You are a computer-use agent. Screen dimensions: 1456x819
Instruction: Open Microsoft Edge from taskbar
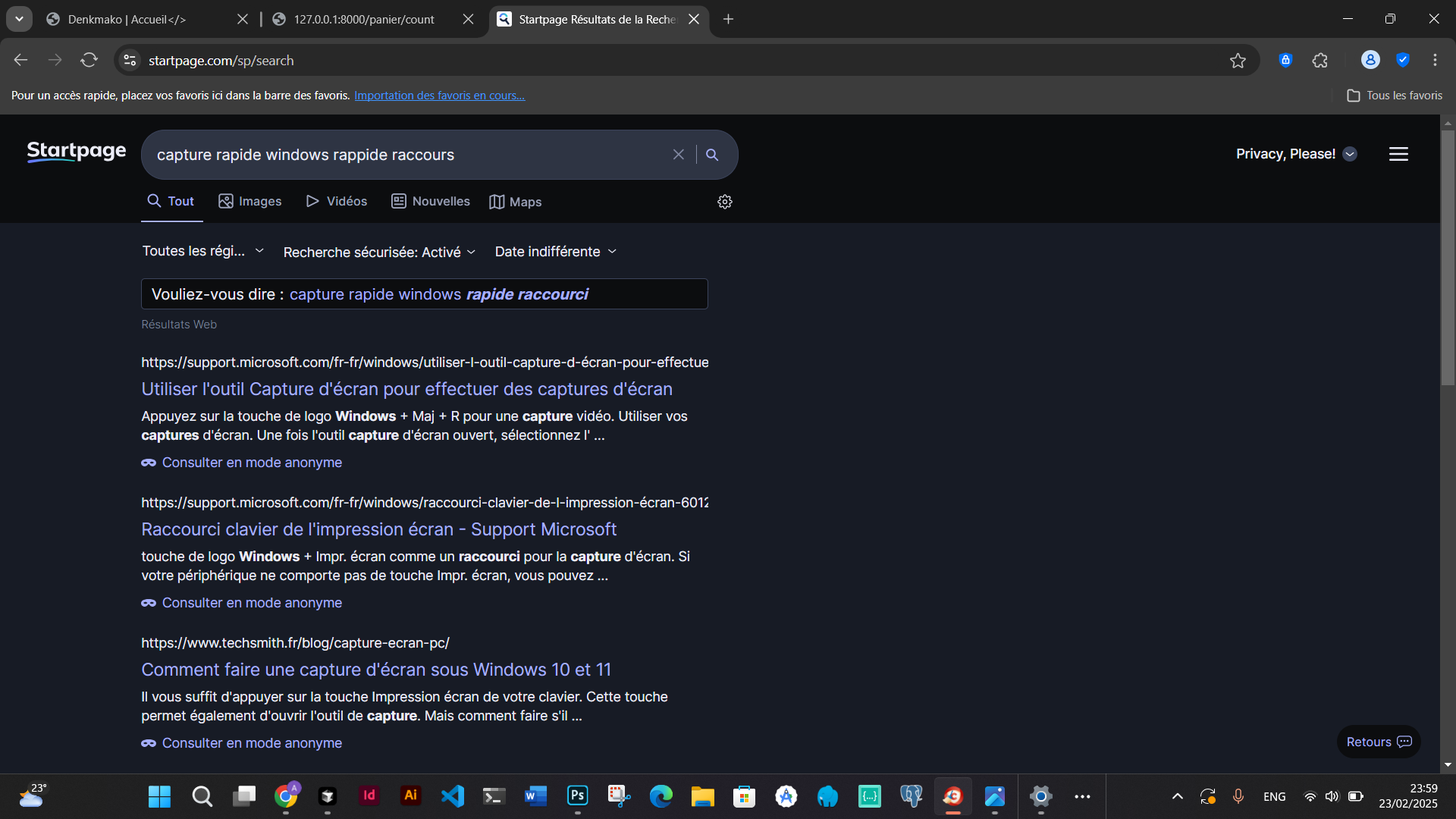[x=661, y=796]
